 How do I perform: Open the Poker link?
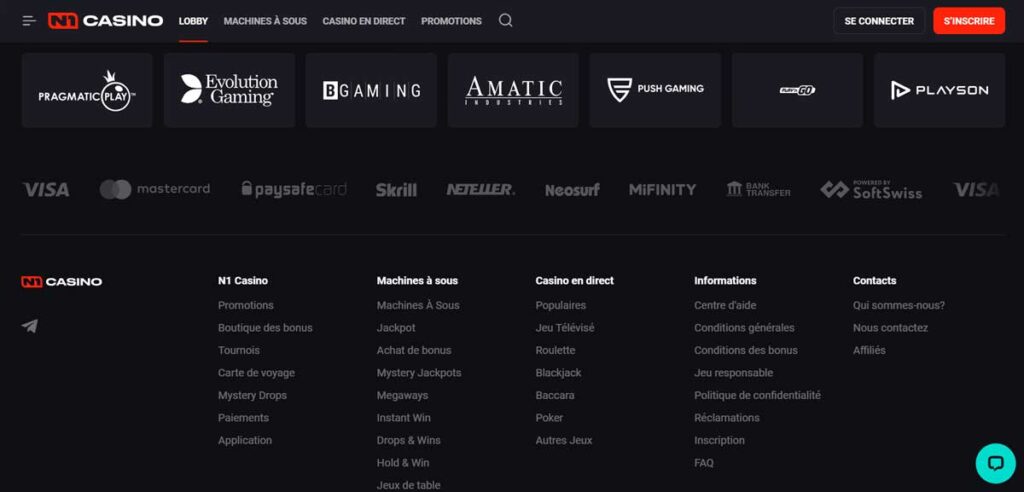(x=549, y=418)
